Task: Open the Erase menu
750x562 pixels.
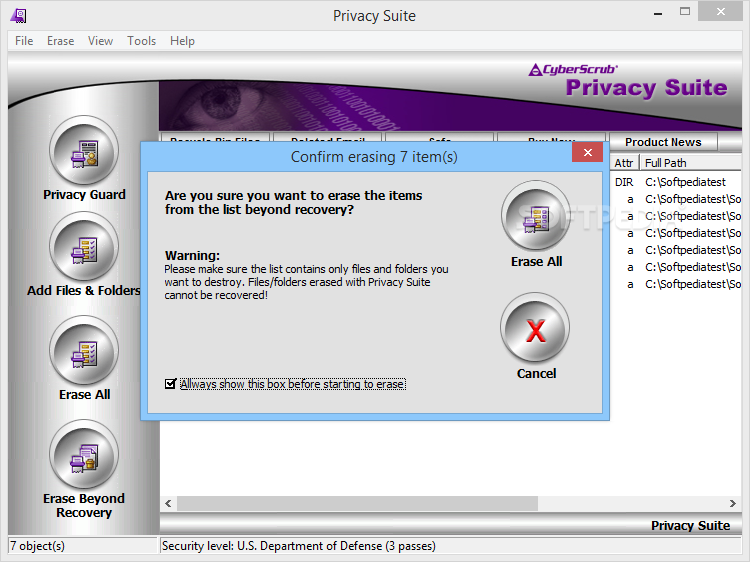Action: [60, 41]
